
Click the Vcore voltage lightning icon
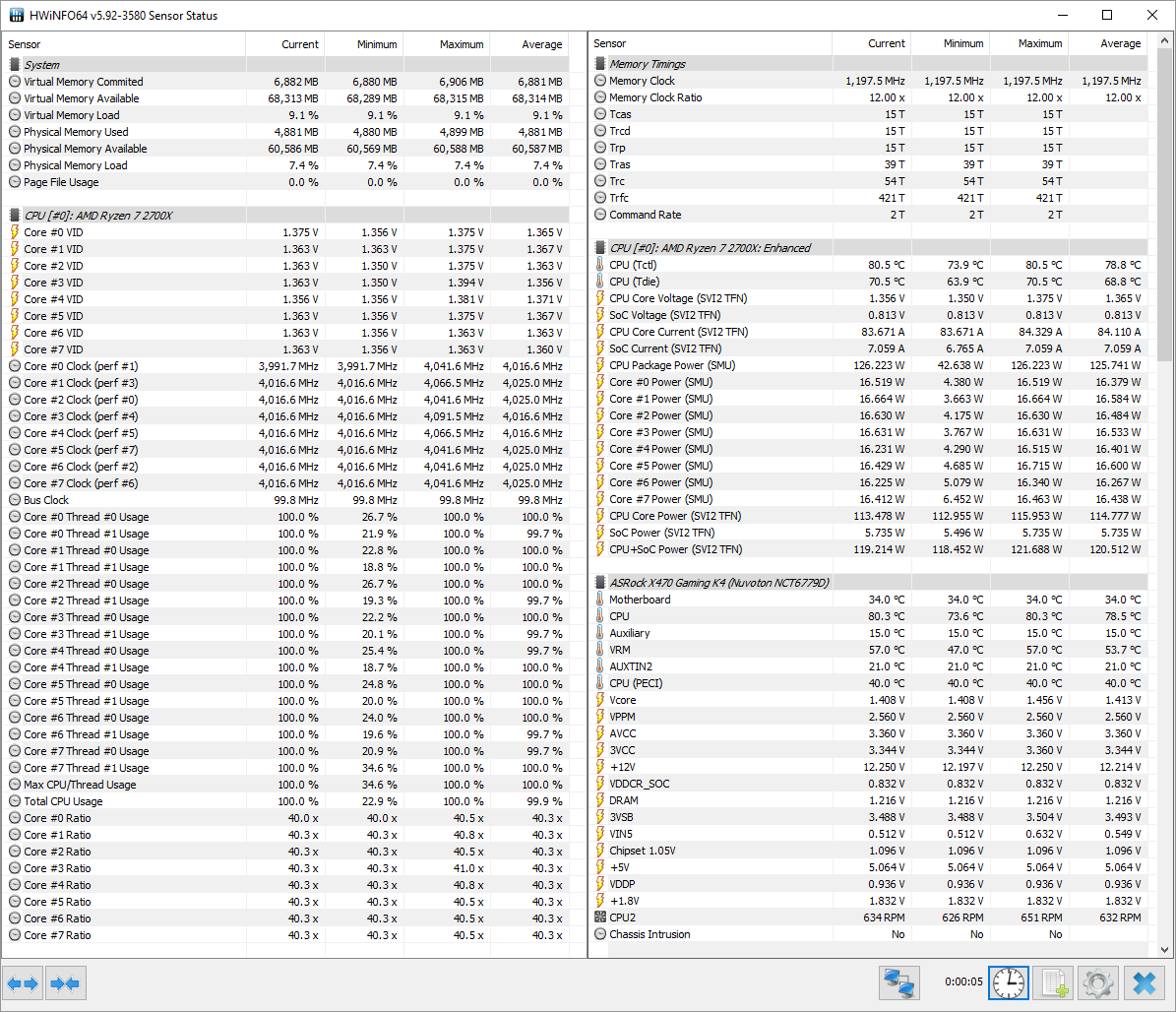600,700
